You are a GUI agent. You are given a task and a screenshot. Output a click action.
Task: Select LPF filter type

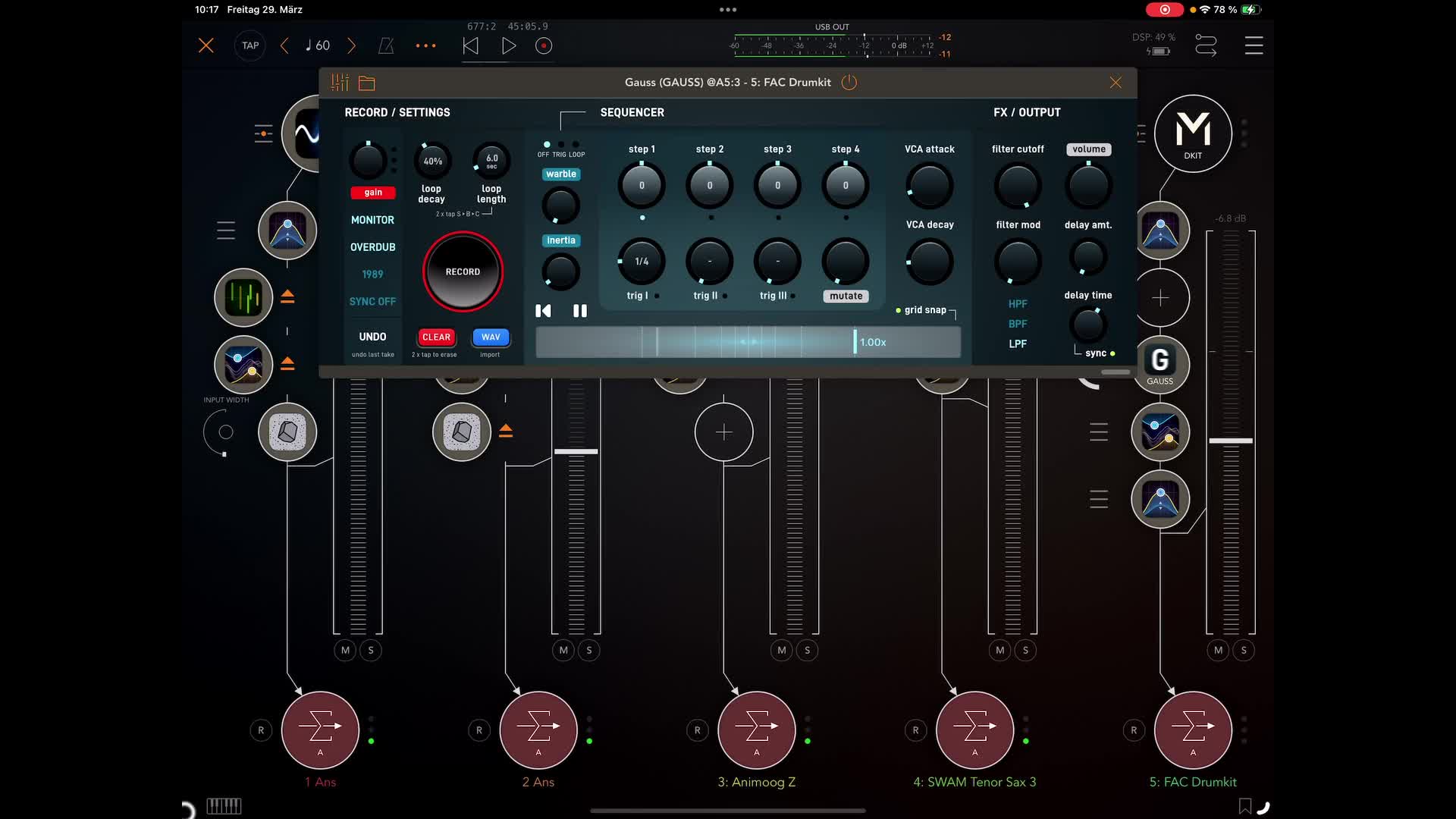tap(1018, 344)
